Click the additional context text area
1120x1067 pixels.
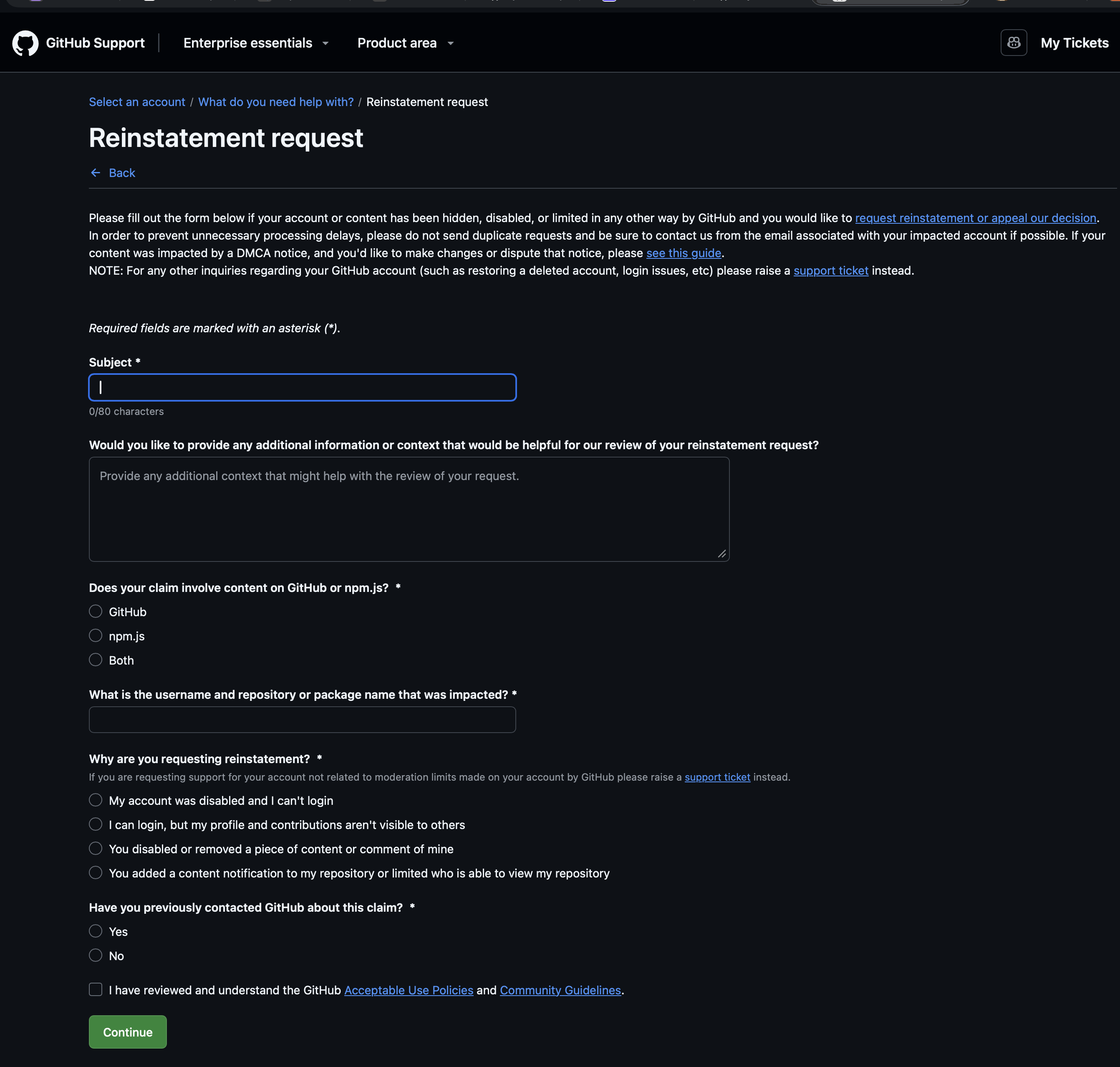pos(409,509)
